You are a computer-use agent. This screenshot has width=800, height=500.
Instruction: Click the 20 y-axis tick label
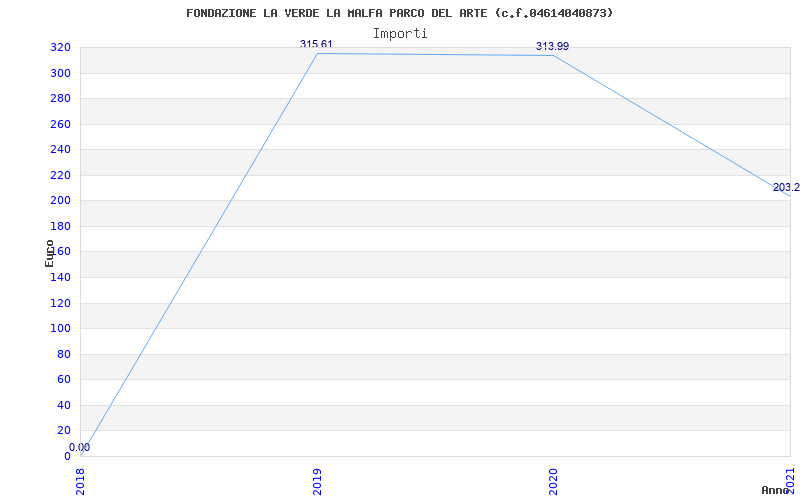pyautogui.click(x=64, y=431)
